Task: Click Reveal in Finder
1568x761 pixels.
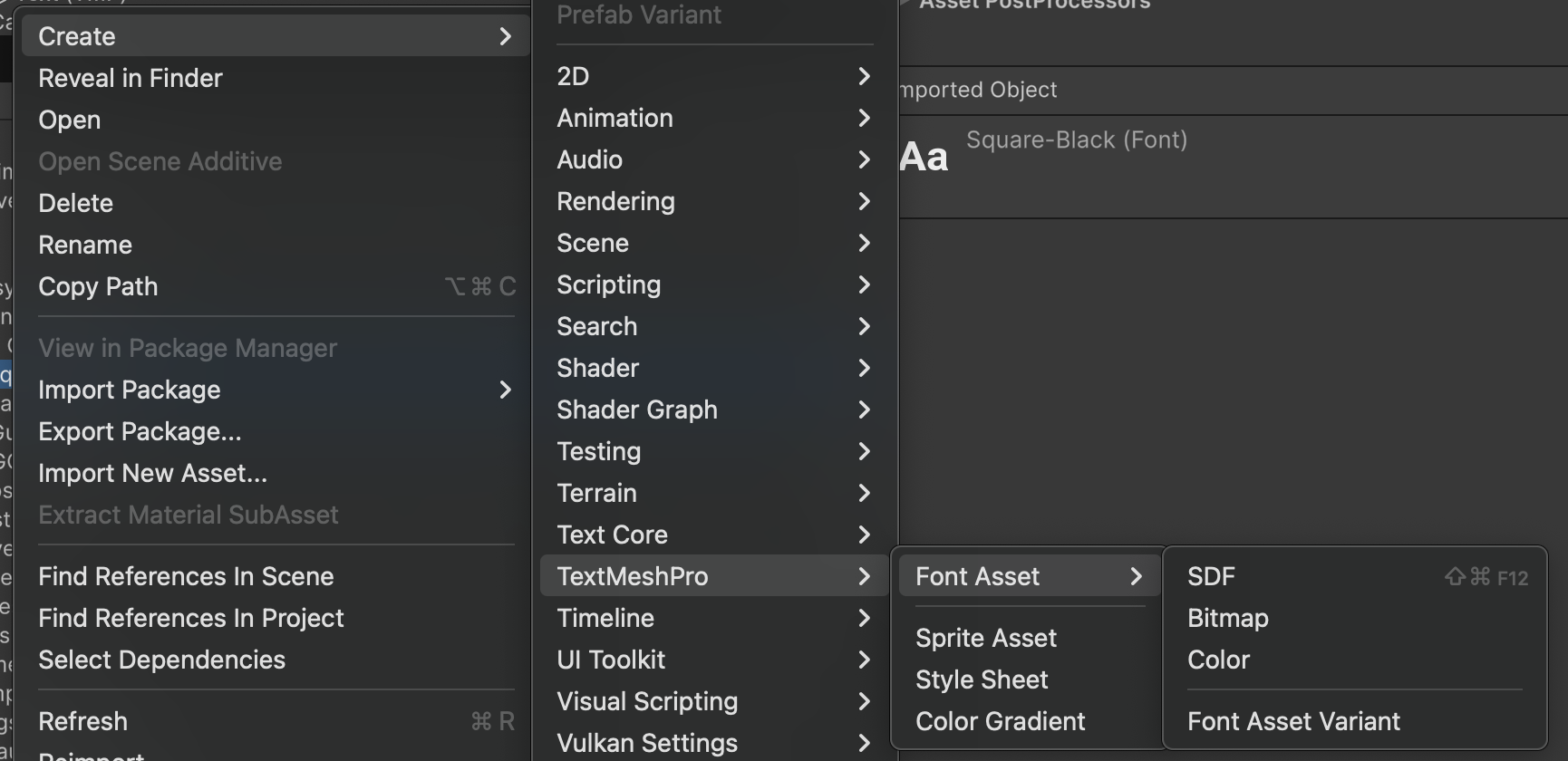Action: click(131, 79)
